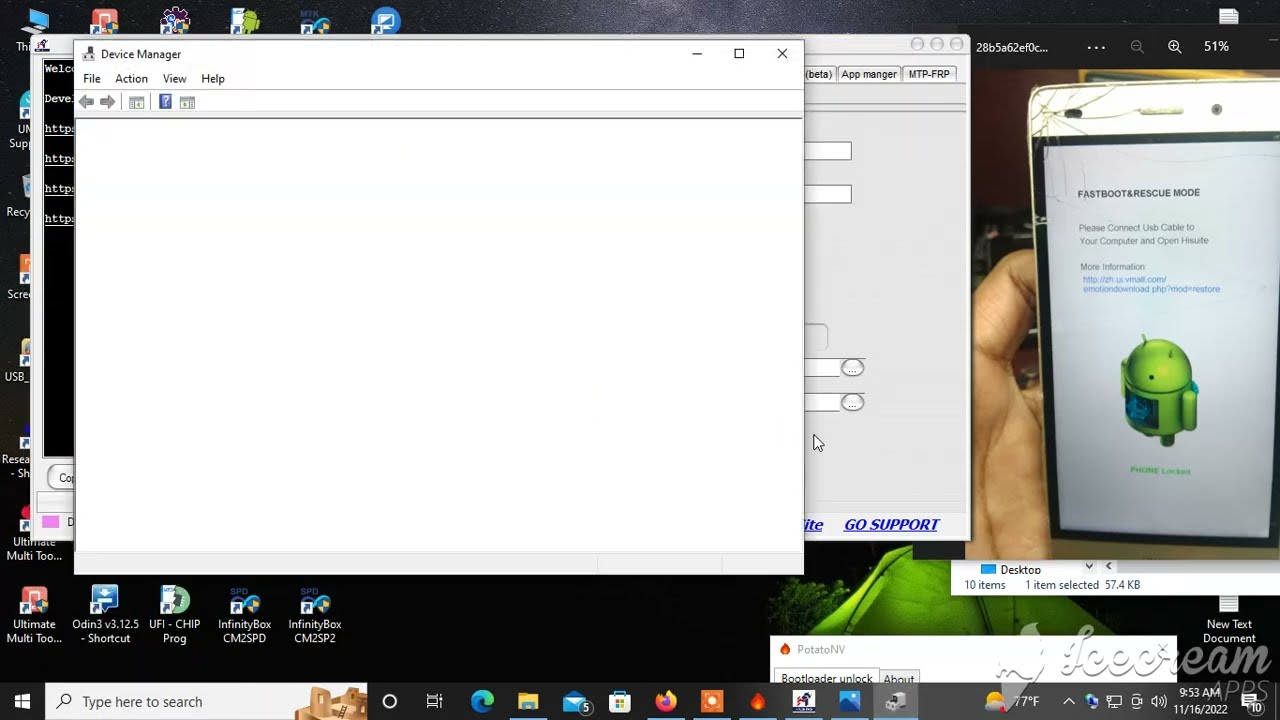This screenshot has width=1280, height=720.
Task: Open Odin3 v3.12.5 desktop shortcut
Action: 105,615
